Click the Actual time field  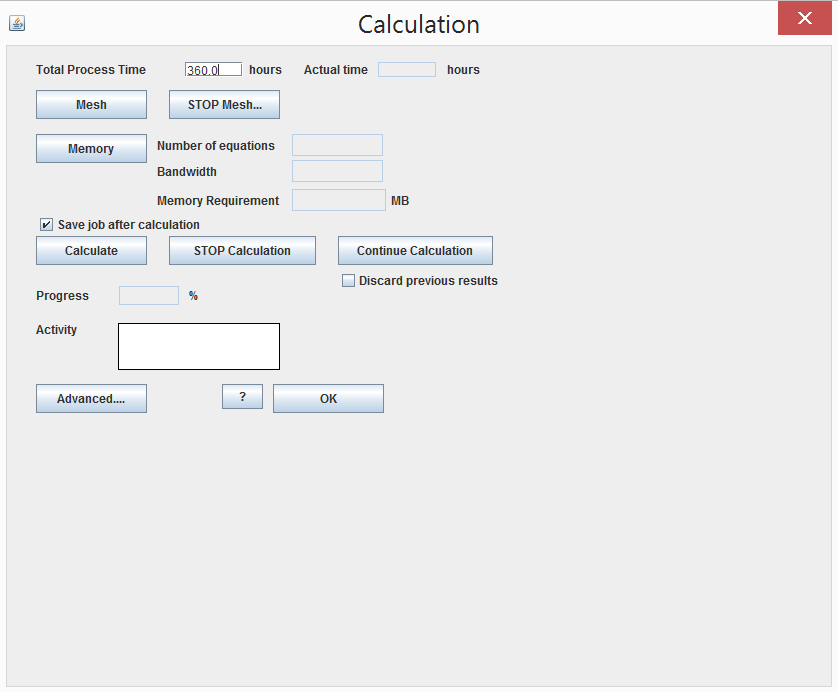click(x=406, y=70)
